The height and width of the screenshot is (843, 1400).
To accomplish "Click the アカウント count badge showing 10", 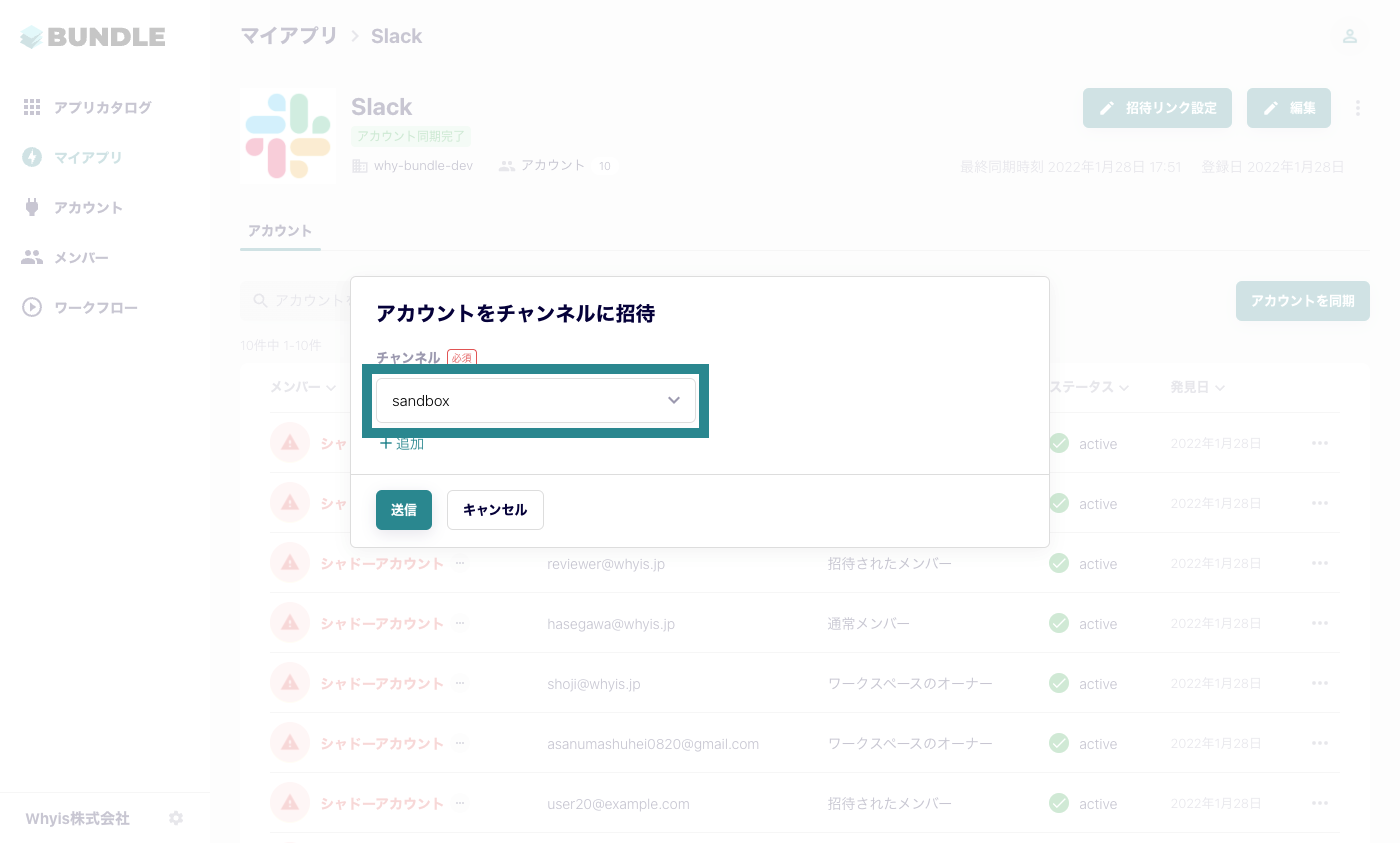I will click(x=605, y=166).
